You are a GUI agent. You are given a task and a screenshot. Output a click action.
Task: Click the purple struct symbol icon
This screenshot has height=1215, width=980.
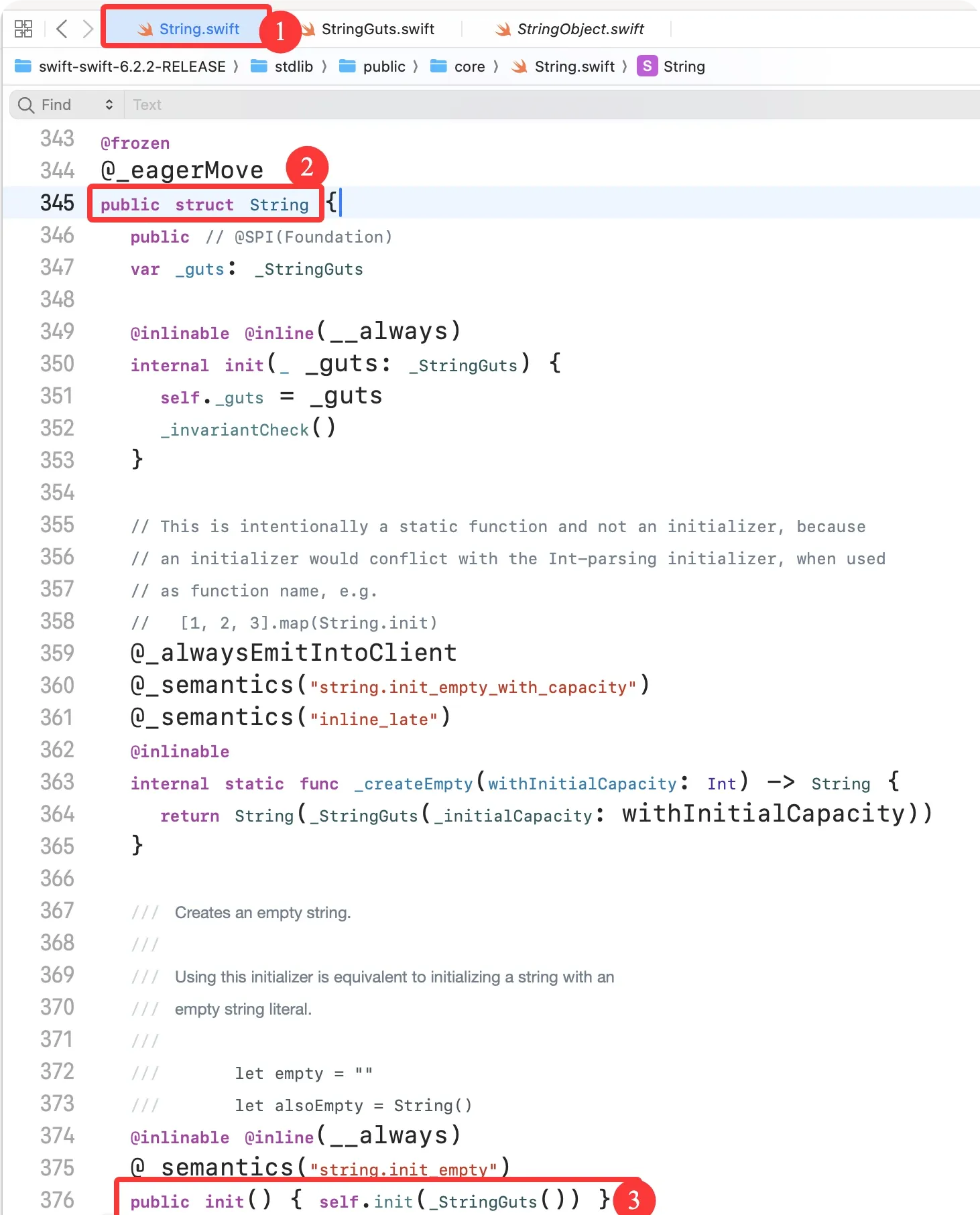[647, 66]
